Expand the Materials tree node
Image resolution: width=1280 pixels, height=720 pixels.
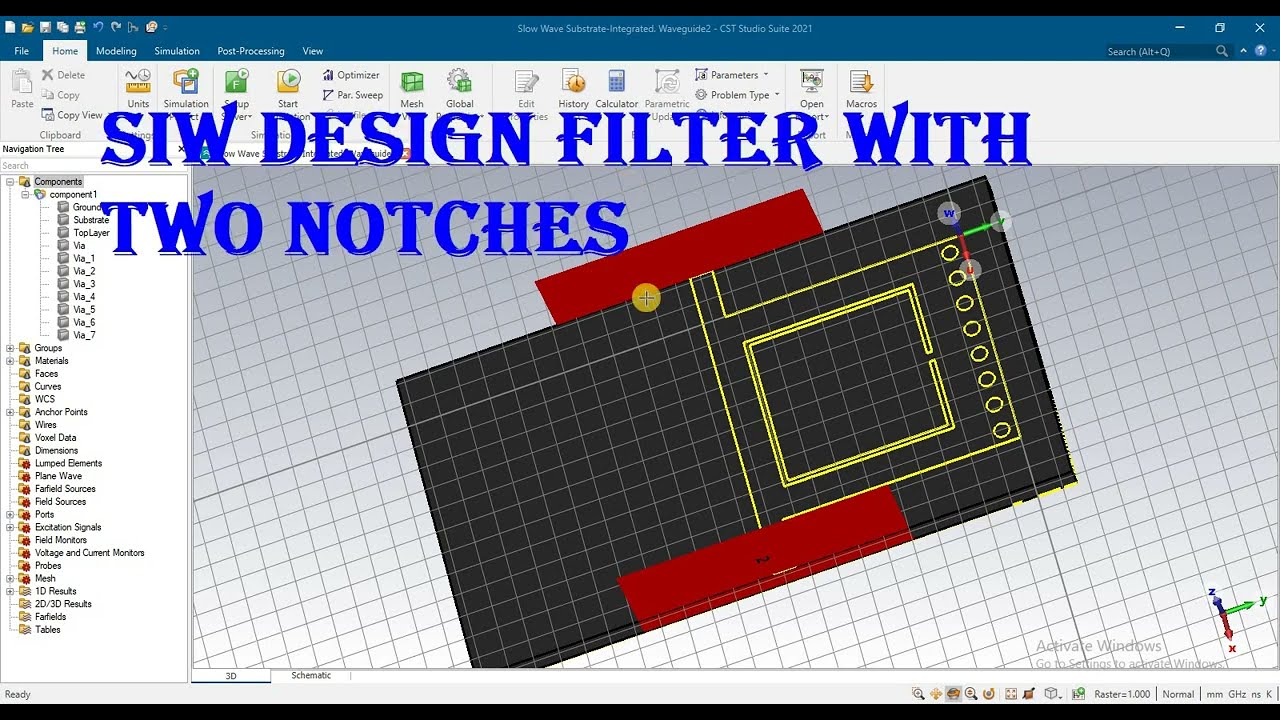click(10, 361)
